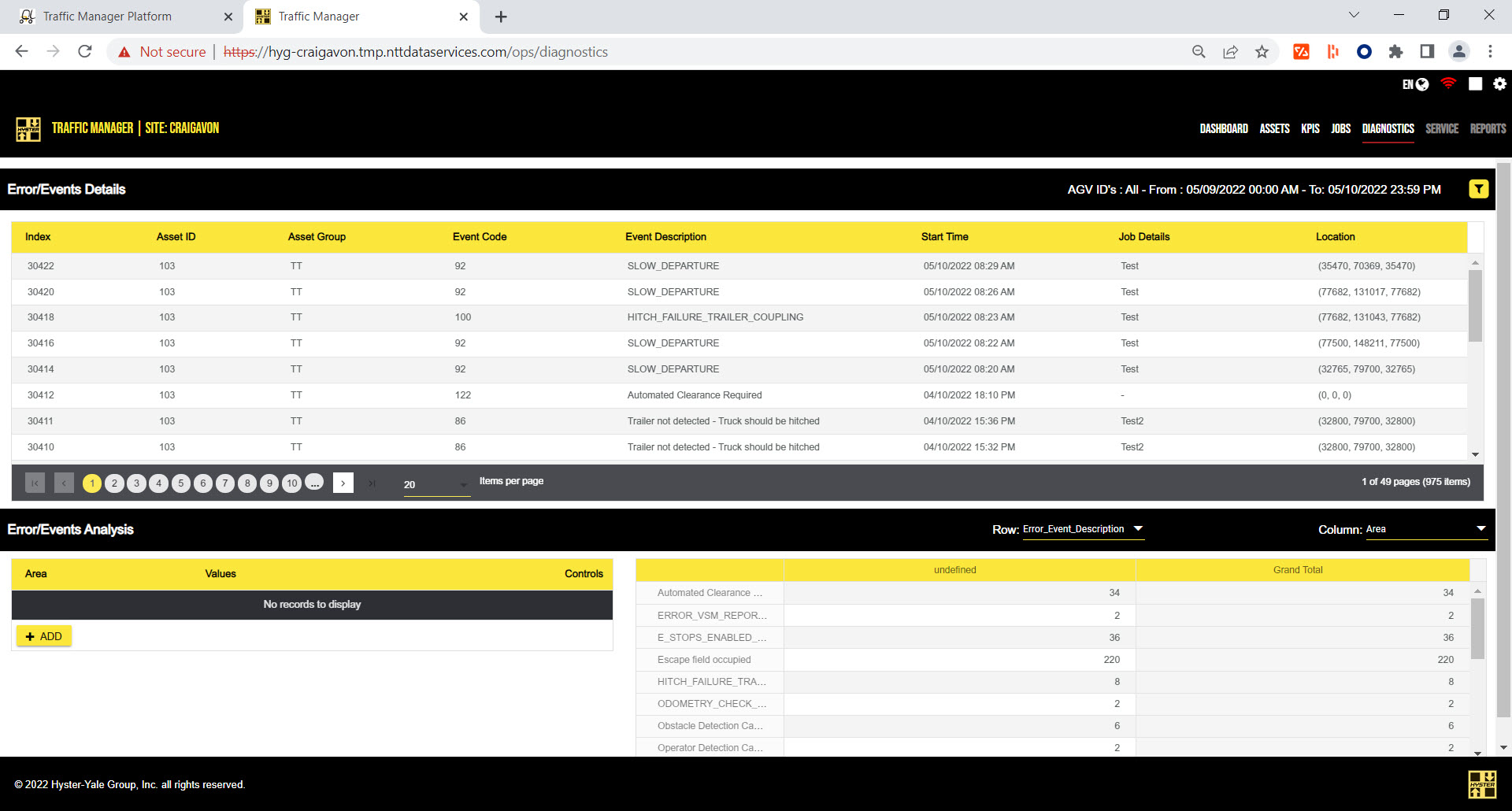Click the white square icon in header

(x=1475, y=83)
